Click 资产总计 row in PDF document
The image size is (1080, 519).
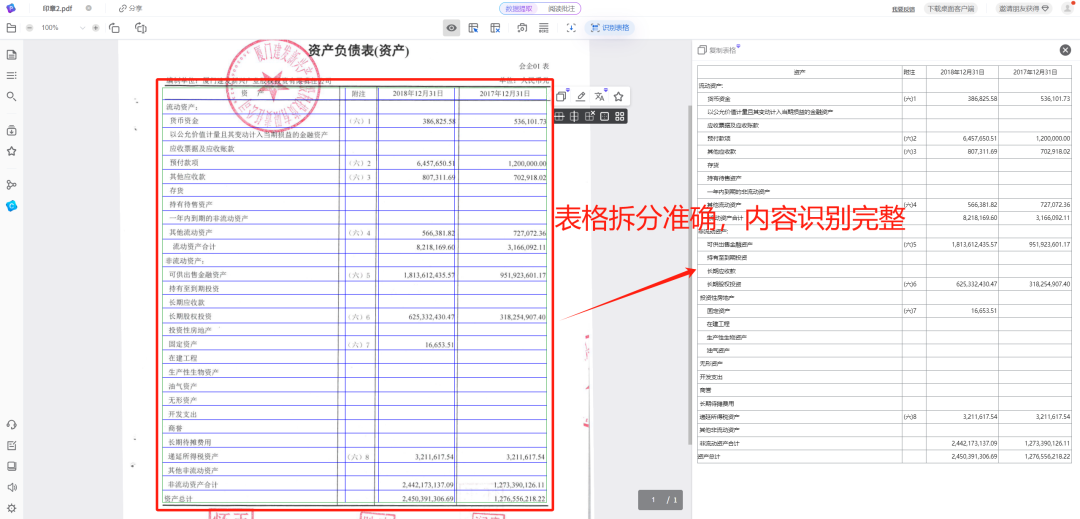click(355, 498)
